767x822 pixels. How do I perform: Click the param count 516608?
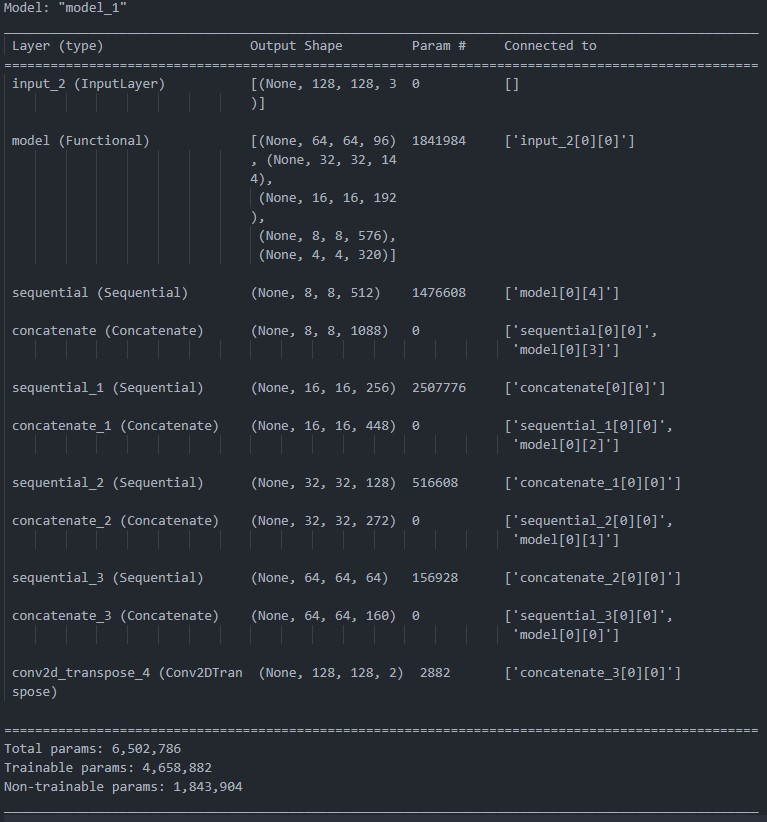click(435, 483)
